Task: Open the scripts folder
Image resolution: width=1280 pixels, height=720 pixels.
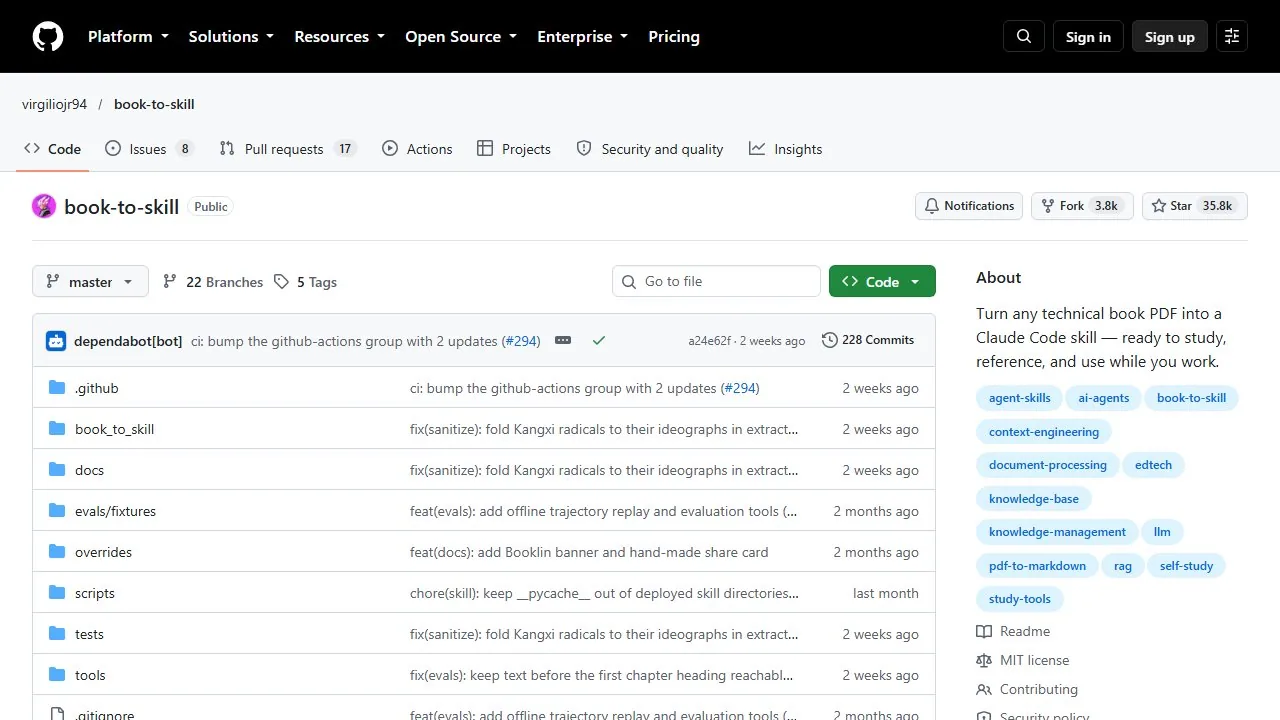Action: (x=95, y=593)
